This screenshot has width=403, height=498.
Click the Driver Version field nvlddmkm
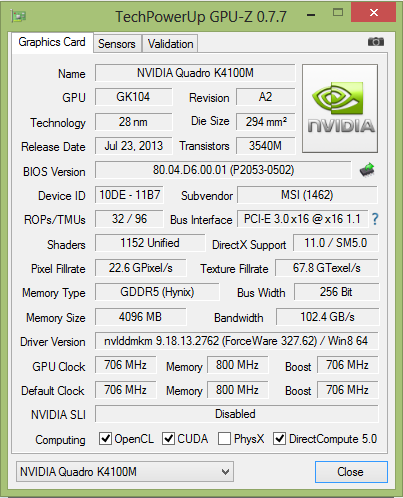tap(236, 341)
